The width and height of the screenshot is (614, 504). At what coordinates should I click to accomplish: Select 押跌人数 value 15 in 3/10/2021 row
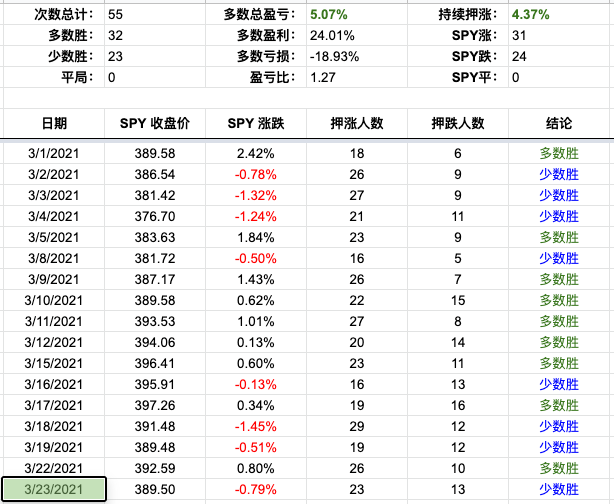[x=458, y=300]
